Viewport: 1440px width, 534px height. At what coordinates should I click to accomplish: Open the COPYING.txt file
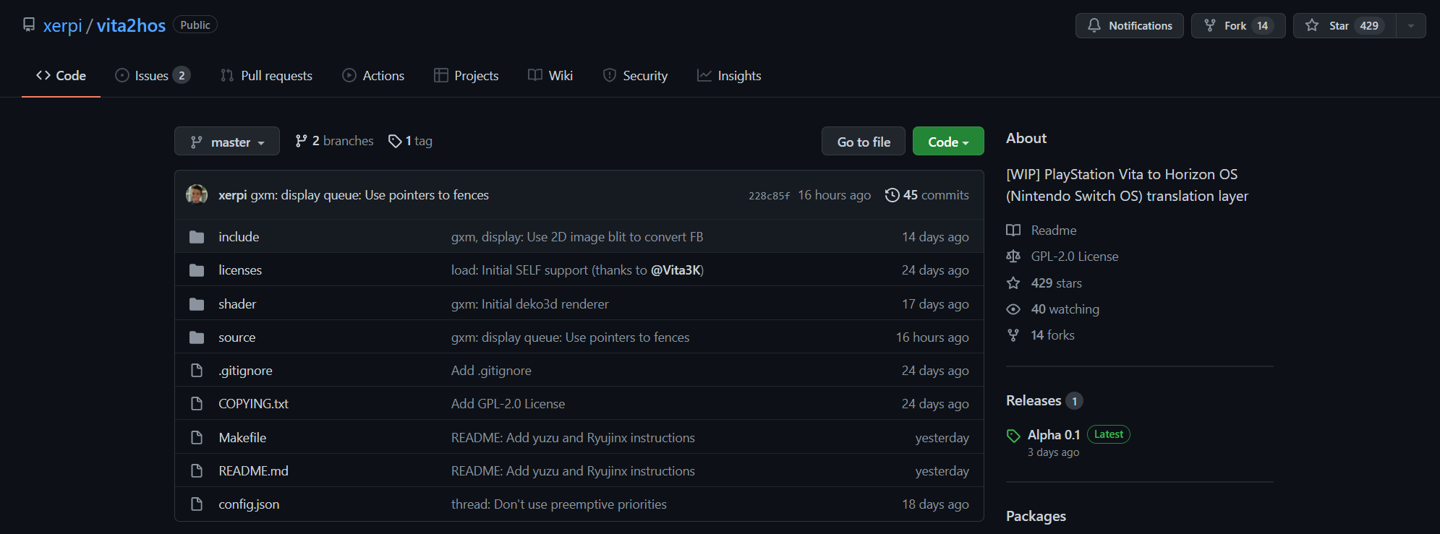click(x=253, y=404)
